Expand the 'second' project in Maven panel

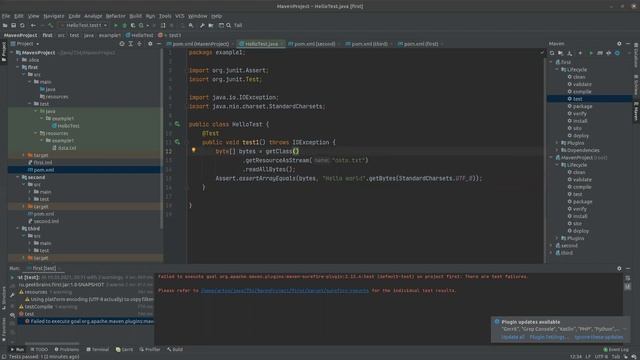point(551,246)
